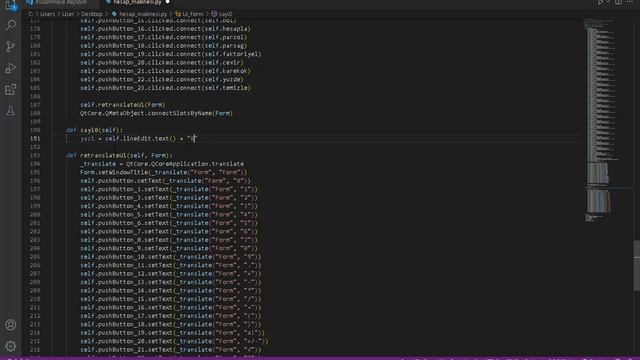The image size is (640, 360).
Task: Open the Extensions view
Action: tap(11, 89)
